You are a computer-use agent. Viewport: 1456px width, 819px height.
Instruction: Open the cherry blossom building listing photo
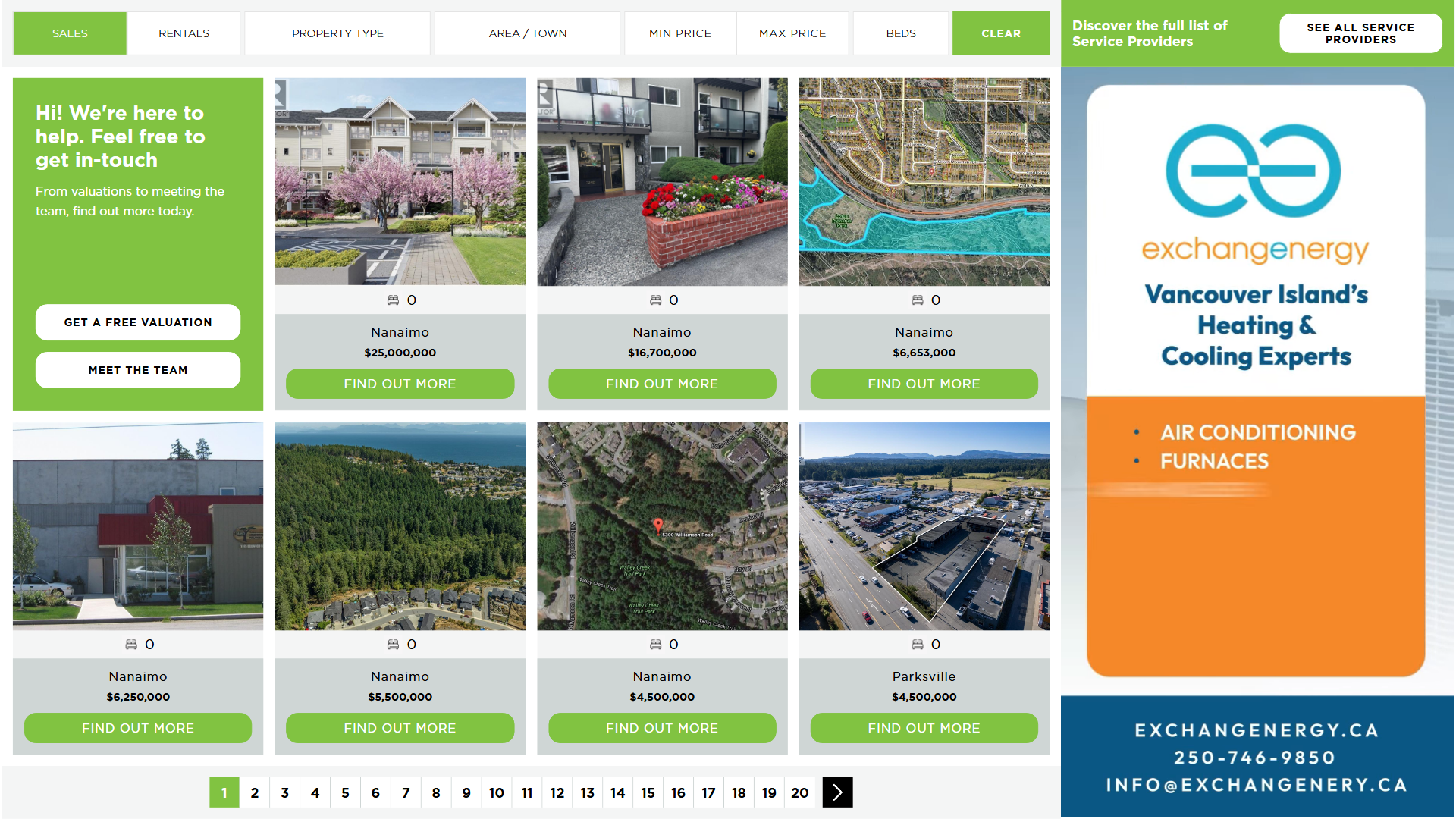tap(400, 182)
